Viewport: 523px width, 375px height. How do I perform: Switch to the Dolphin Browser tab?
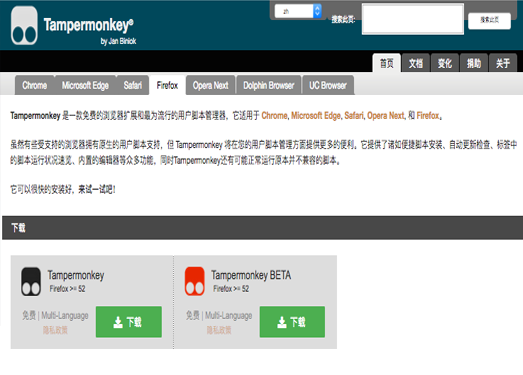269,85
